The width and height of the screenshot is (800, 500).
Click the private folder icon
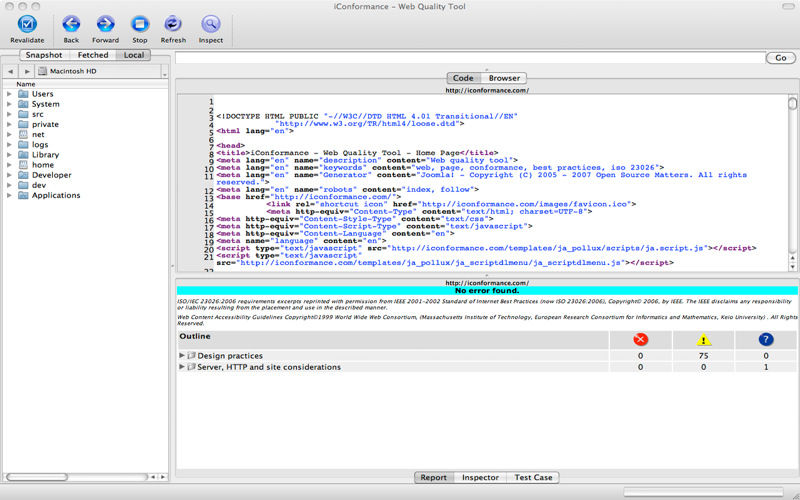click(x=23, y=124)
